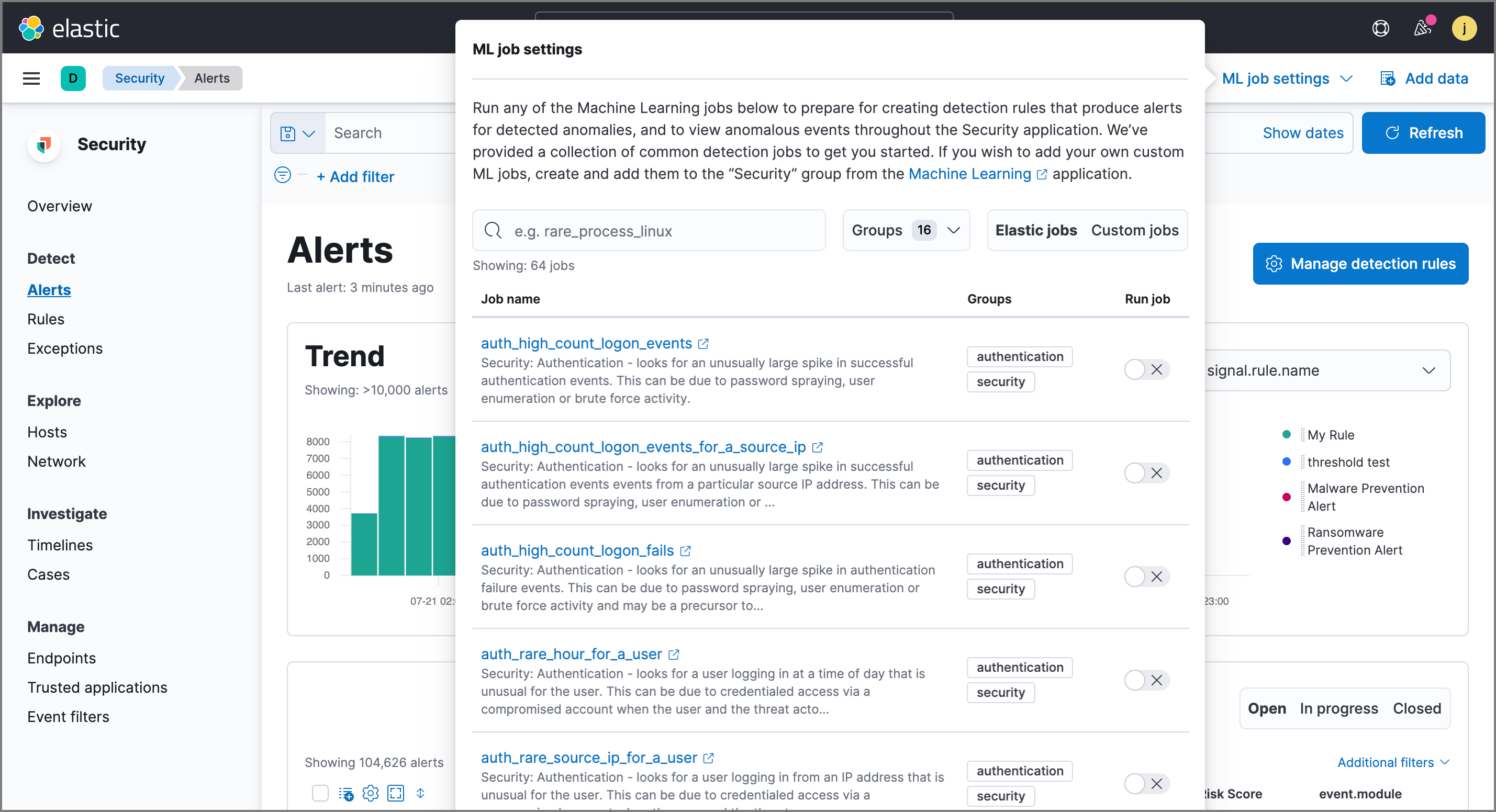Open the Security breadcrumb
Image resolution: width=1496 pixels, height=812 pixels.
pos(139,78)
